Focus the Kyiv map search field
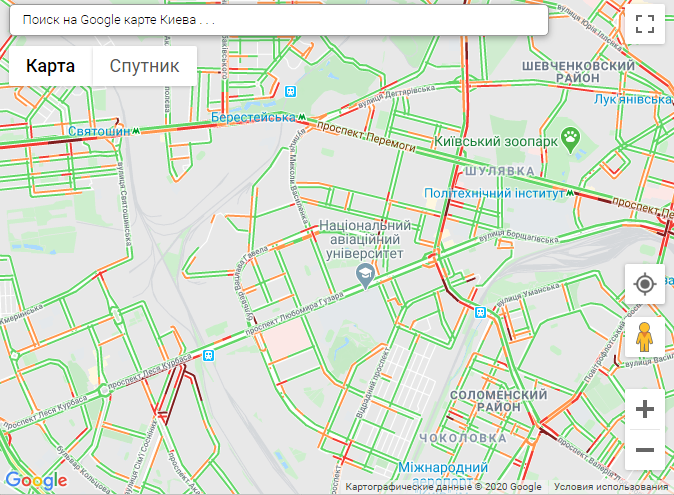 point(279,20)
